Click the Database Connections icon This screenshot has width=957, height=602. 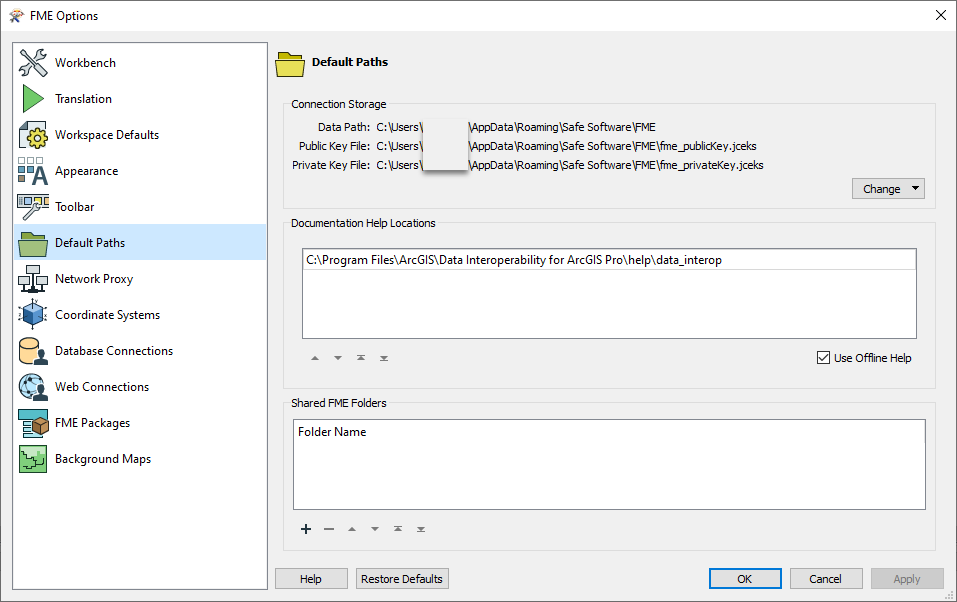[x=33, y=351]
